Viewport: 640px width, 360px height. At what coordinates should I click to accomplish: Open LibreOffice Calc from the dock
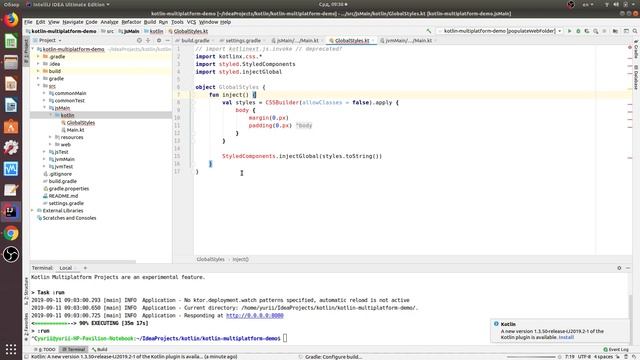click(11, 41)
